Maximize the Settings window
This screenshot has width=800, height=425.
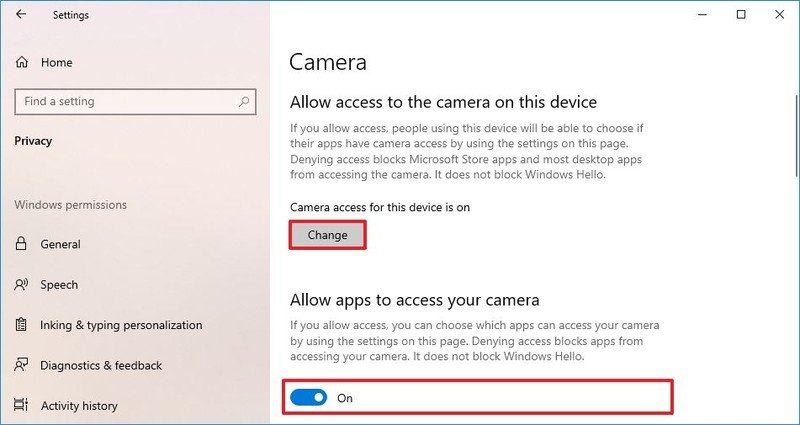741,15
